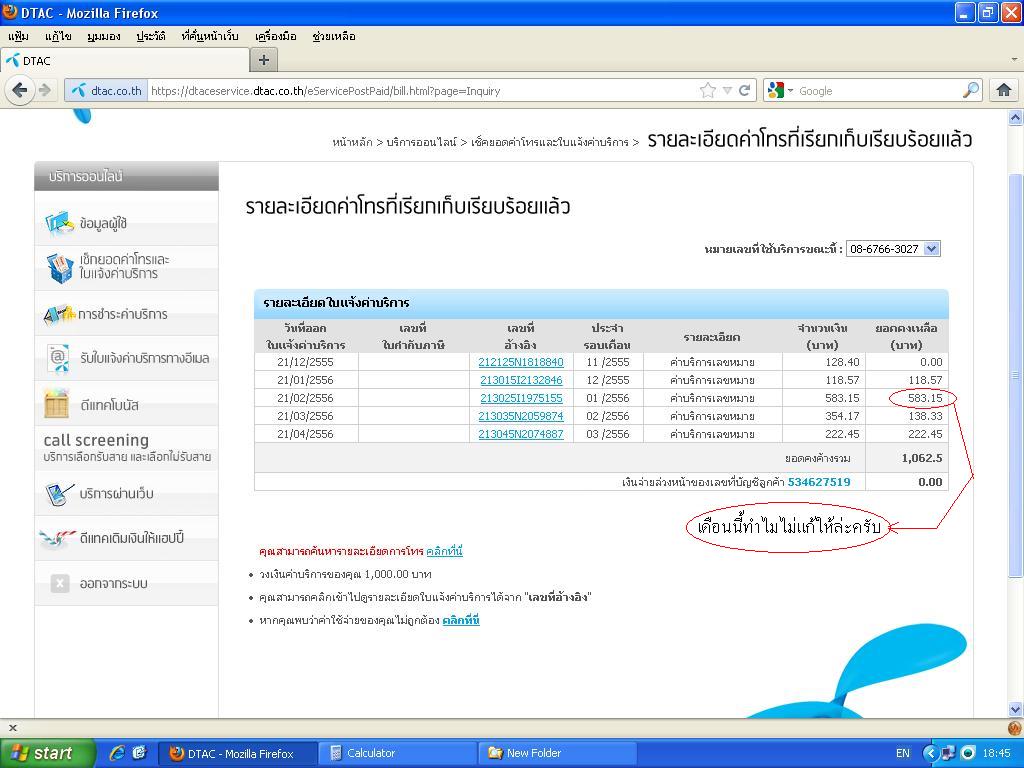Open ดีแทคโบนัส sidebar item
Screen dimensions: 1024x768
(126, 405)
